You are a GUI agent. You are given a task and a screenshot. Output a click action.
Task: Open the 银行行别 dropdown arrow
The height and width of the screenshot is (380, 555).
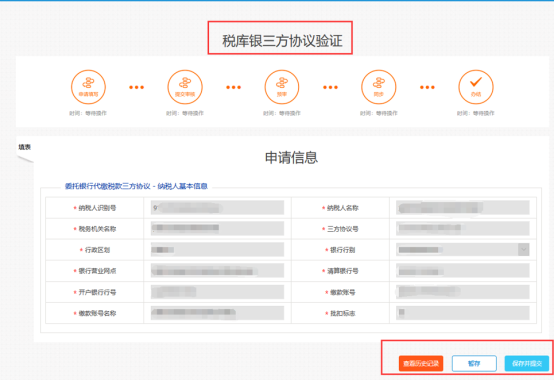click(x=523, y=250)
